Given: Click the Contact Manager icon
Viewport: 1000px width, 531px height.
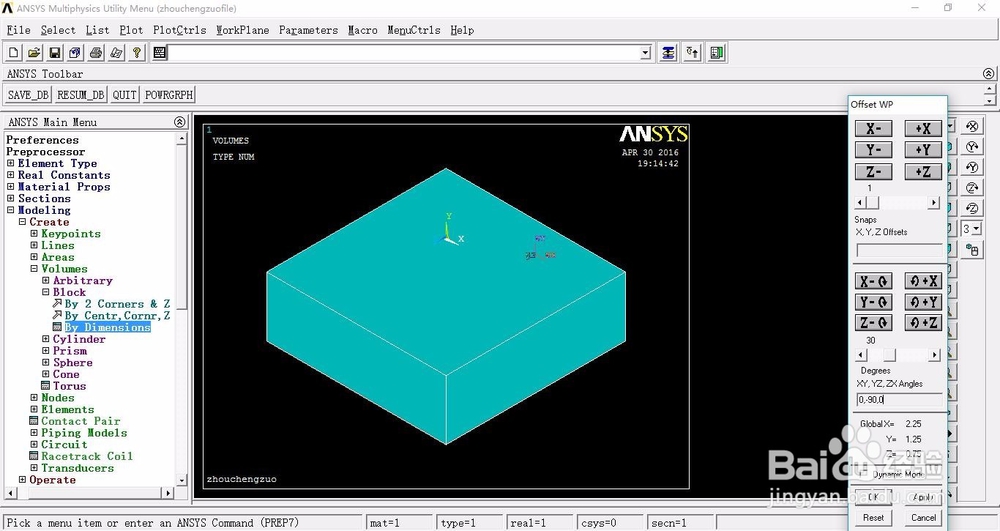Looking at the screenshot, I should pyautogui.click(x=717, y=53).
